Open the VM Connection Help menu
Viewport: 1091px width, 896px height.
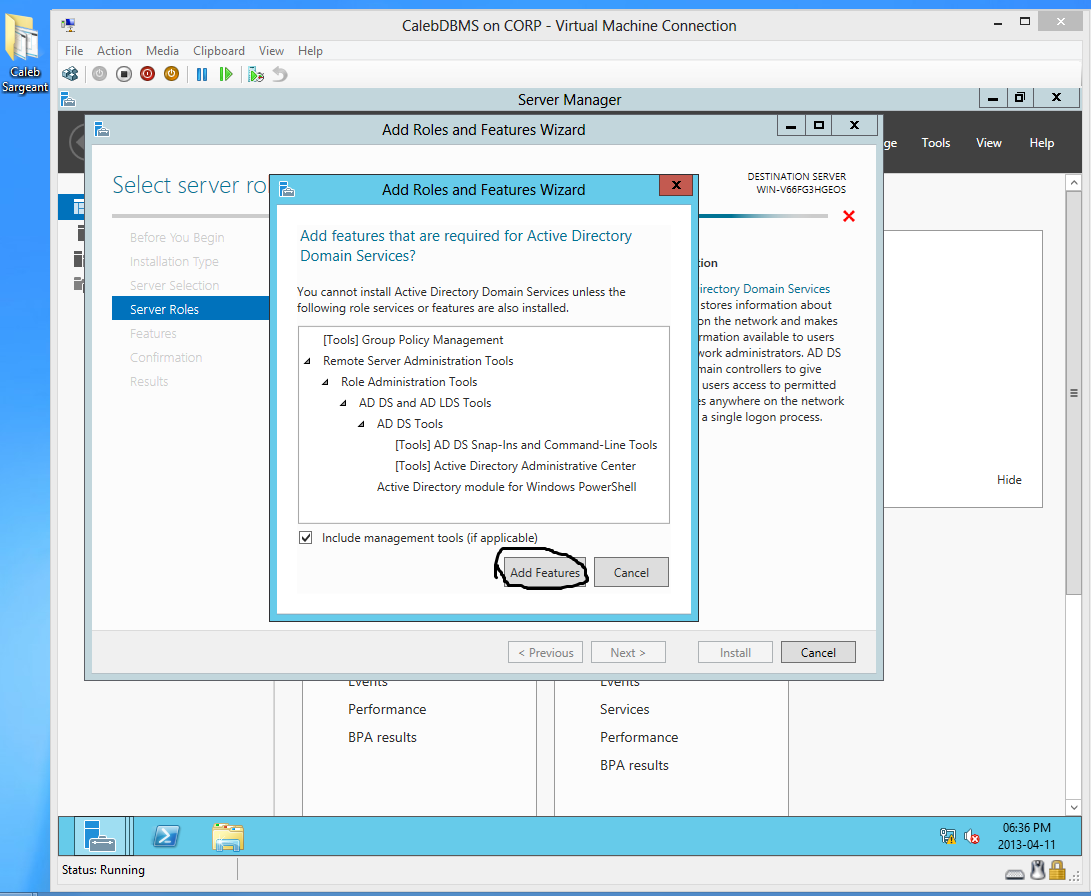[x=310, y=51]
